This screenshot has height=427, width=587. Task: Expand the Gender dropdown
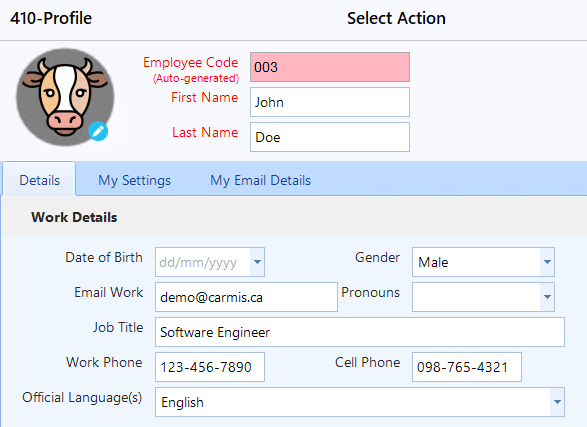[x=547, y=262]
